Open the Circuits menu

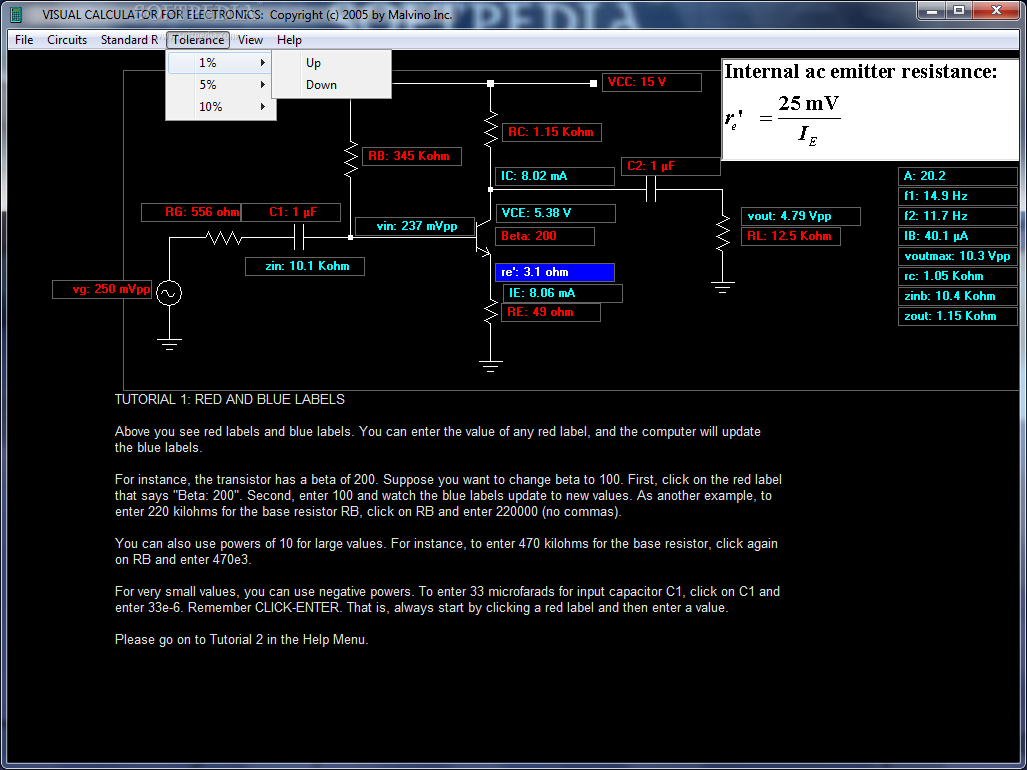click(67, 40)
